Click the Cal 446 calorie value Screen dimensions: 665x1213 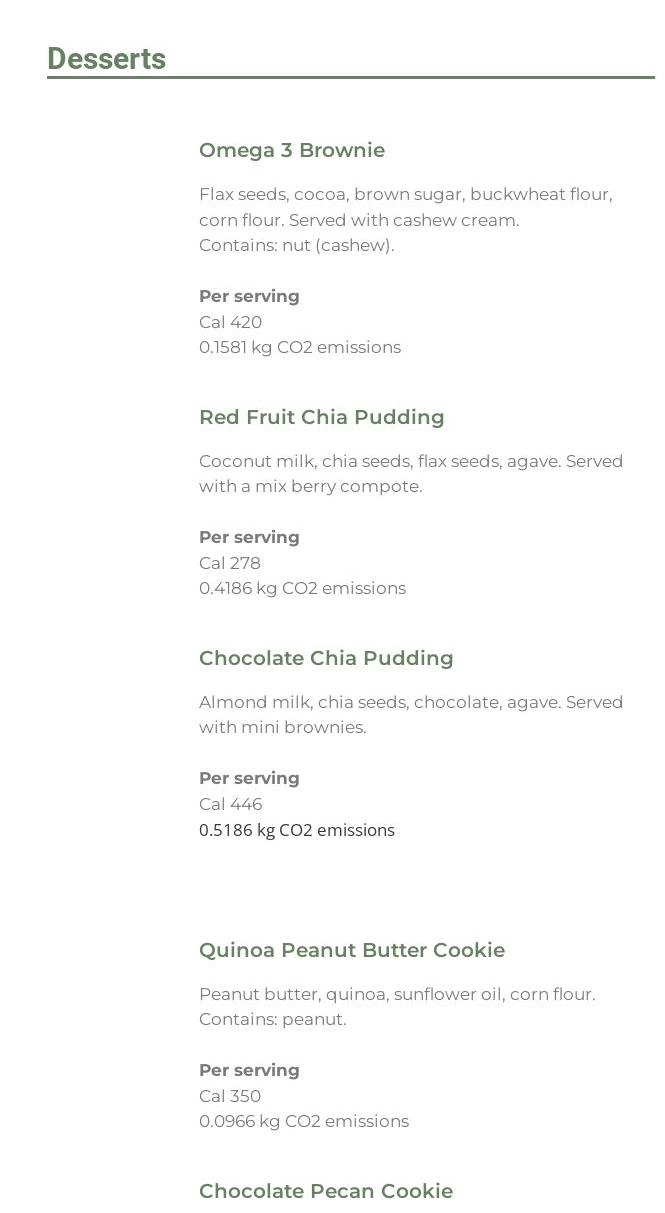point(230,804)
